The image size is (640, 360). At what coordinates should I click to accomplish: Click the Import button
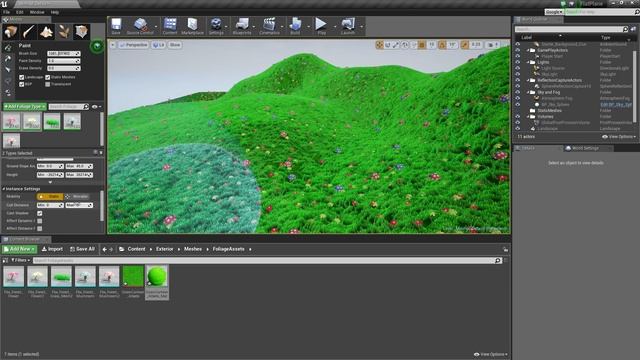(x=52, y=249)
